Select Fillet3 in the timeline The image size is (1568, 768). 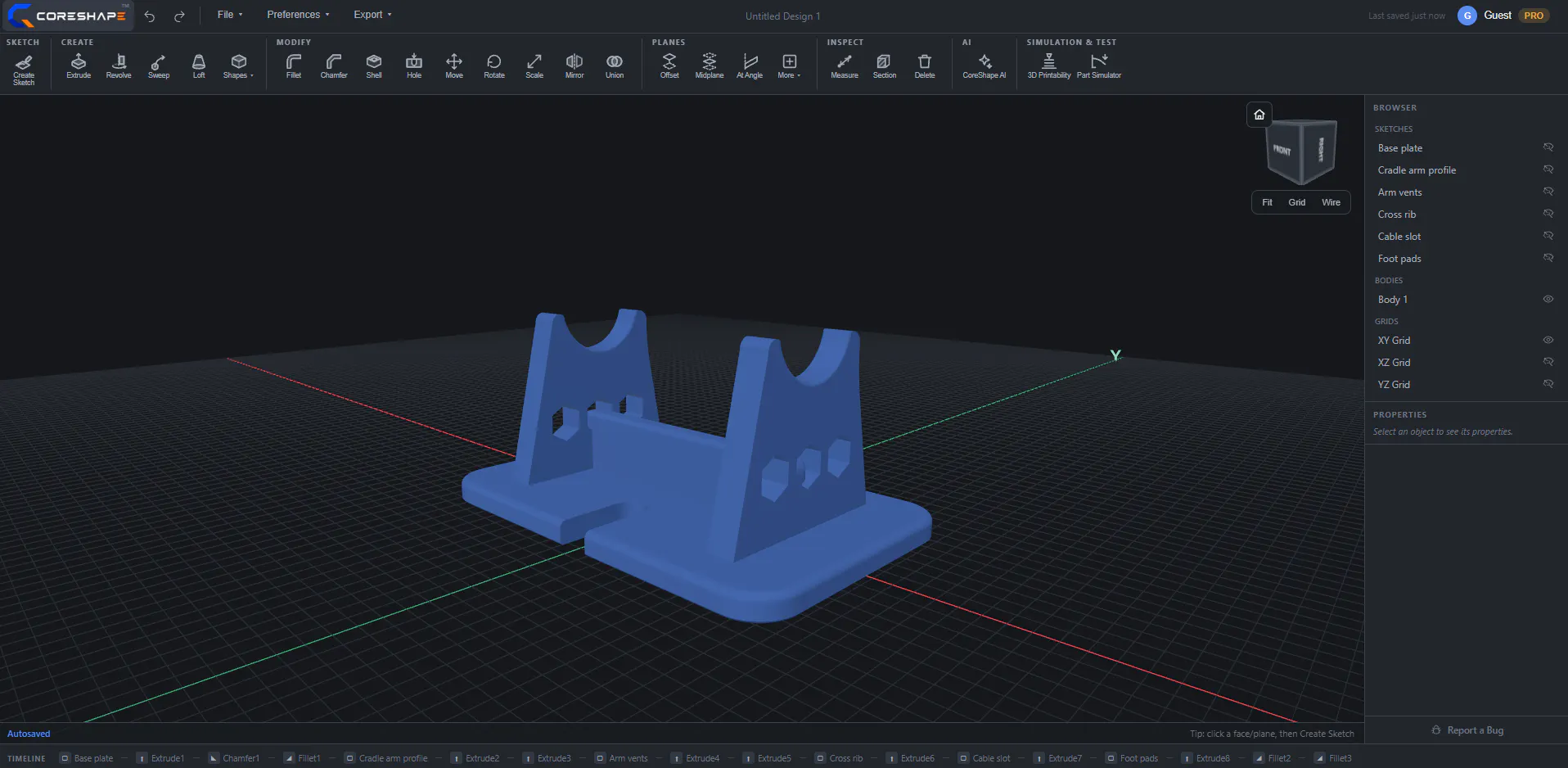point(1333,758)
